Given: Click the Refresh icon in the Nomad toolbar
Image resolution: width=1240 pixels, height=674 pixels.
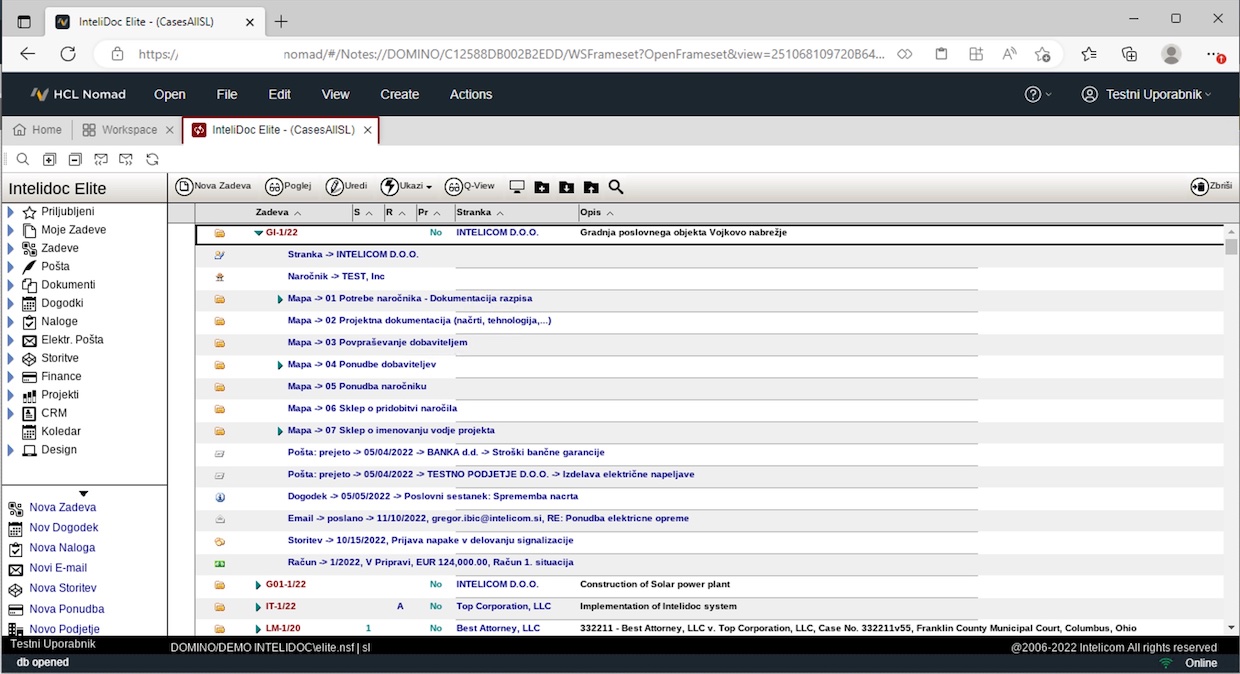Looking at the screenshot, I should [152, 159].
